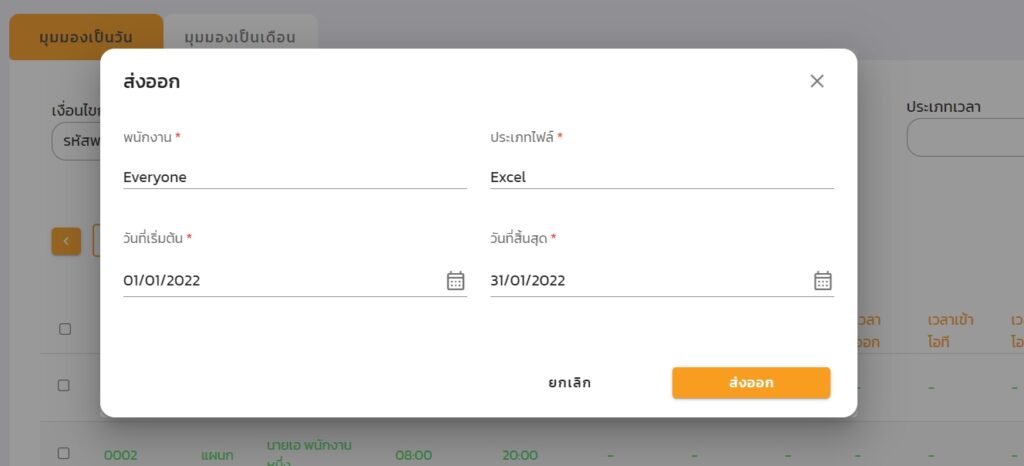Viewport: 1024px width, 466px height.
Task: Tick the select-all checkbox in table header
Action: tap(64, 329)
